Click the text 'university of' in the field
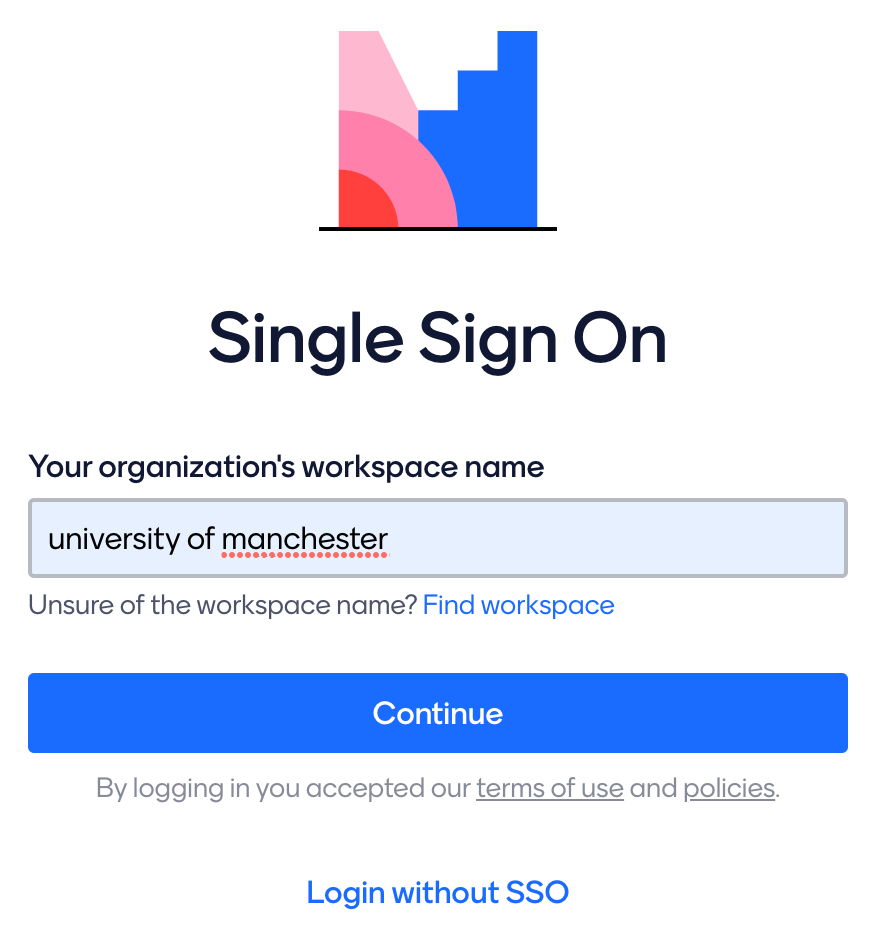This screenshot has width=873, height=944. tap(130, 538)
